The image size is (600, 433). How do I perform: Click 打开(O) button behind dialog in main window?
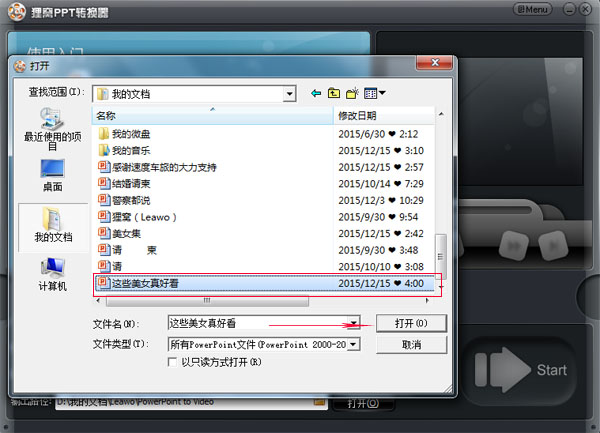coord(363,404)
